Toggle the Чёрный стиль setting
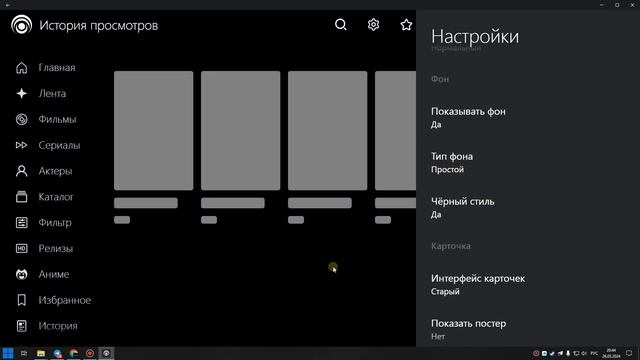640x360 pixels. point(528,207)
